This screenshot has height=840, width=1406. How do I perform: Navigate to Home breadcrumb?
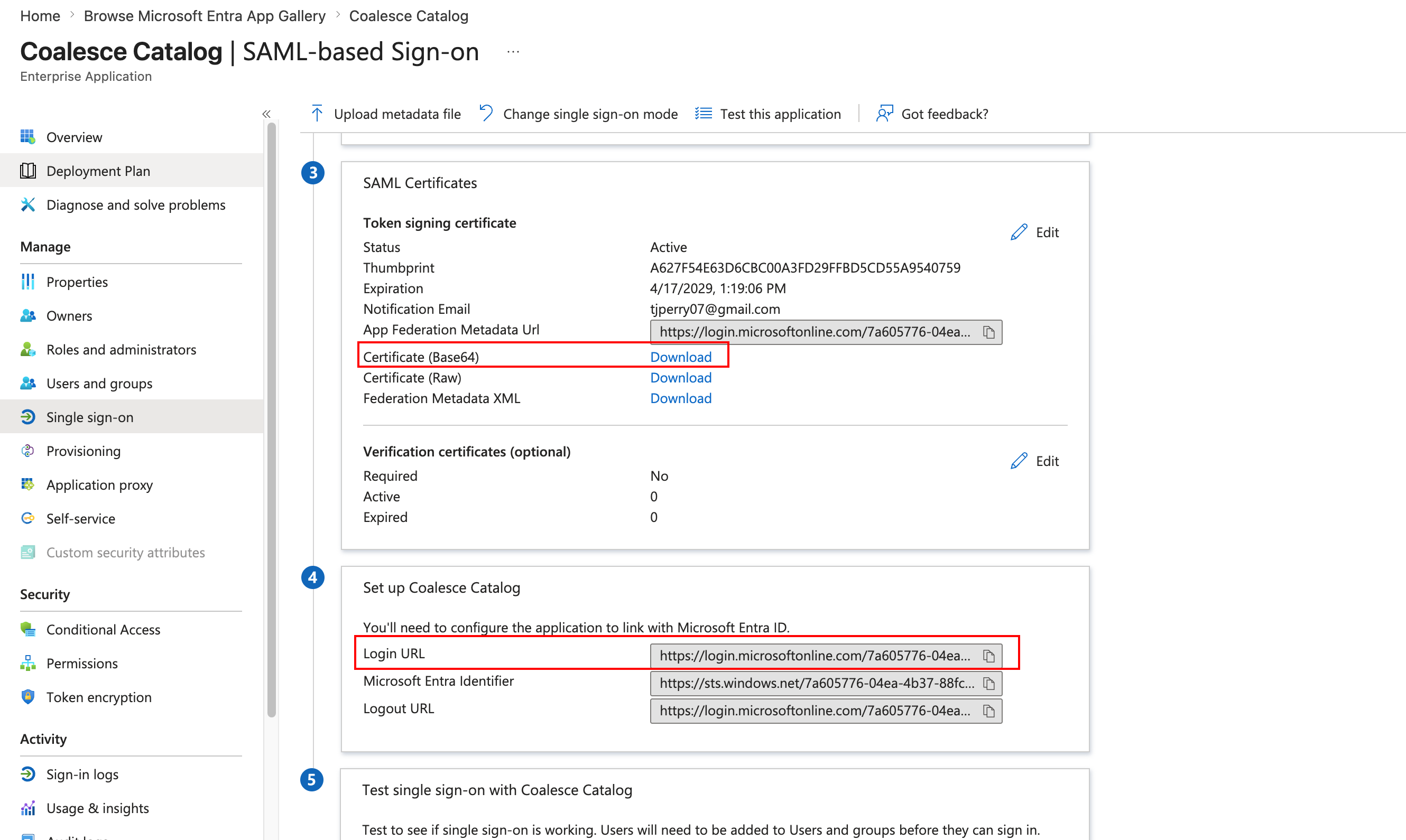40,16
